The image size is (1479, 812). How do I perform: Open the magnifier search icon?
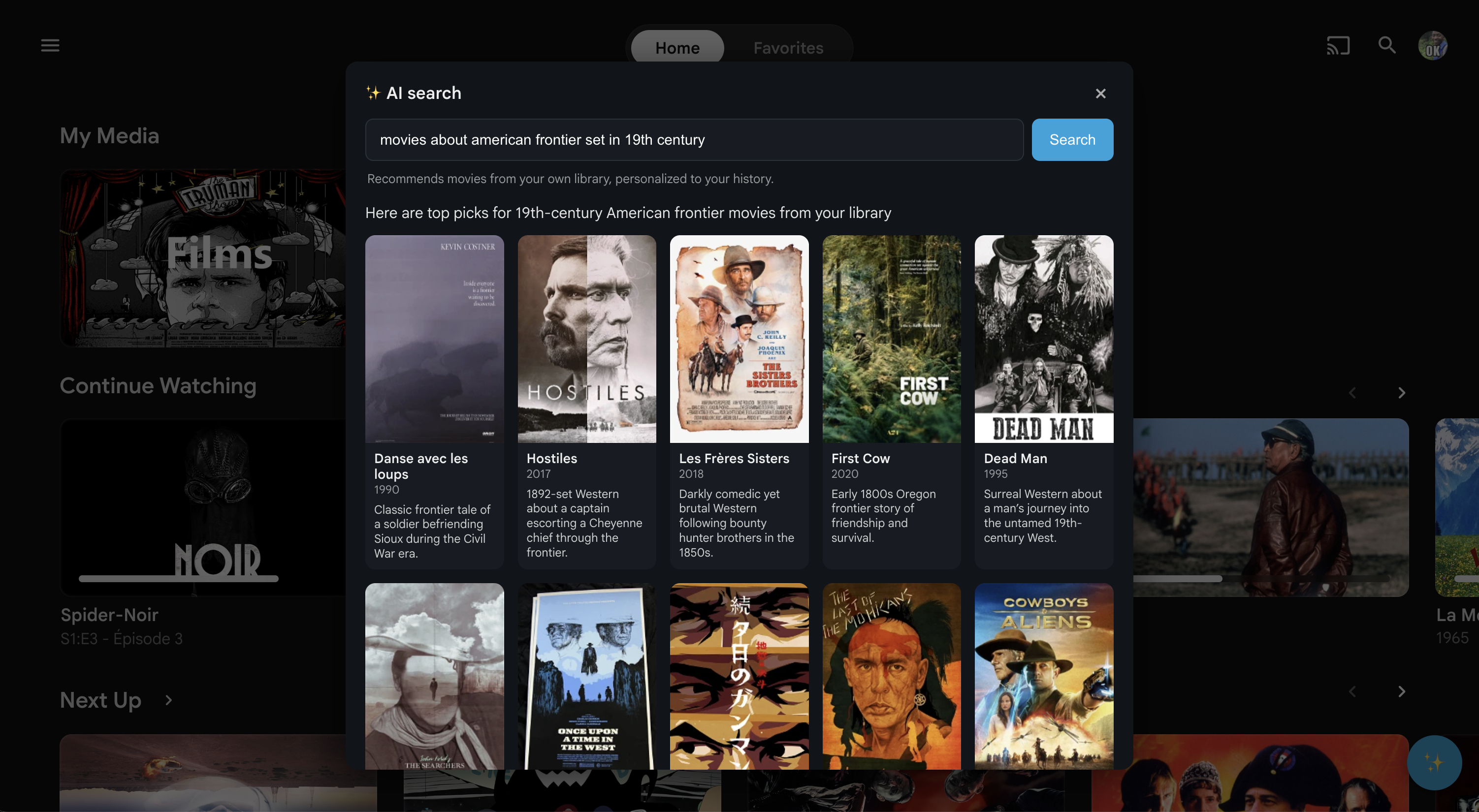click(x=1387, y=45)
